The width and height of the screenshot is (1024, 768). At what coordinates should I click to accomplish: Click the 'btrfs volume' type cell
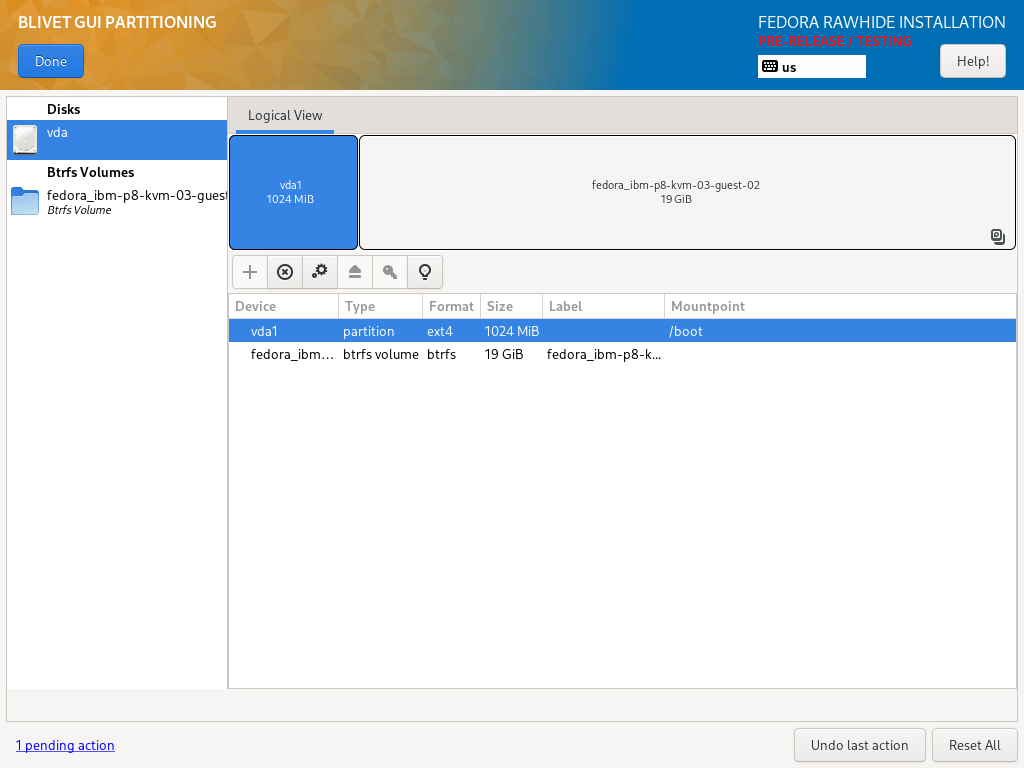[381, 355]
